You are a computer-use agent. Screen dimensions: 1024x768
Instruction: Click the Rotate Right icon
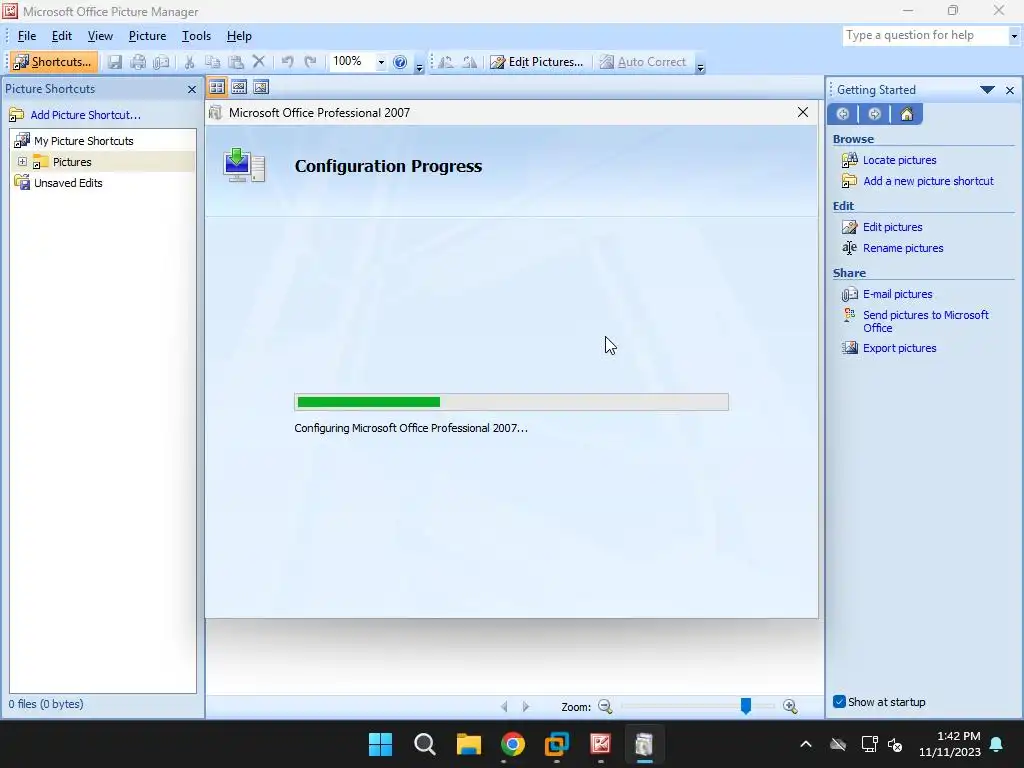point(469,62)
